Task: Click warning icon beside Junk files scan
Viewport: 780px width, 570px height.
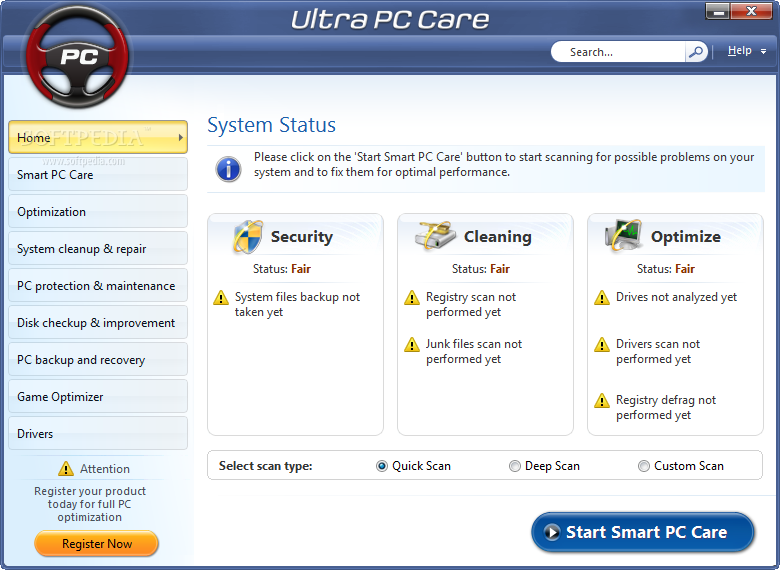Action: [x=411, y=345]
